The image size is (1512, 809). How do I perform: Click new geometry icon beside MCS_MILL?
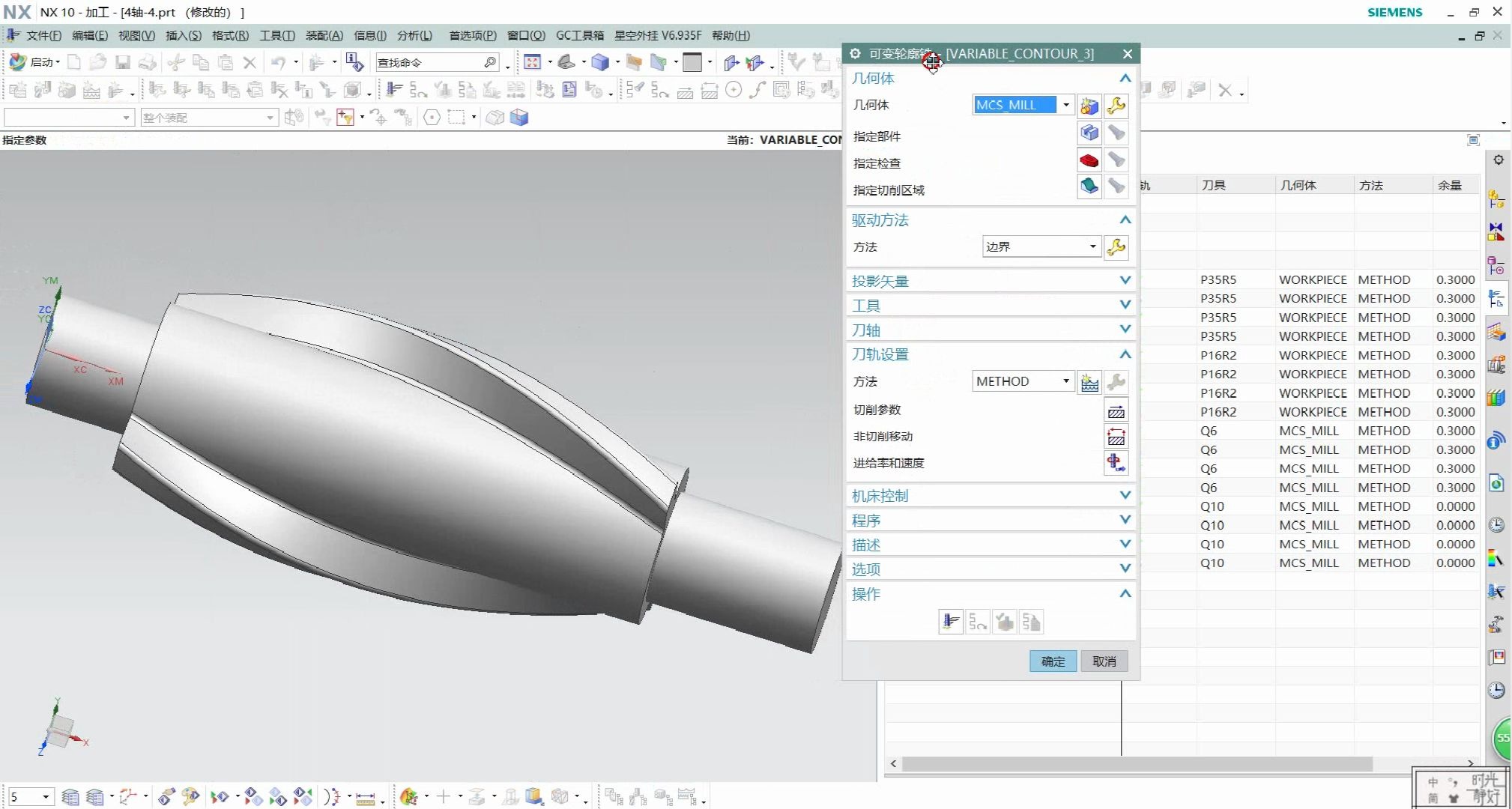pyautogui.click(x=1089, y=106)
